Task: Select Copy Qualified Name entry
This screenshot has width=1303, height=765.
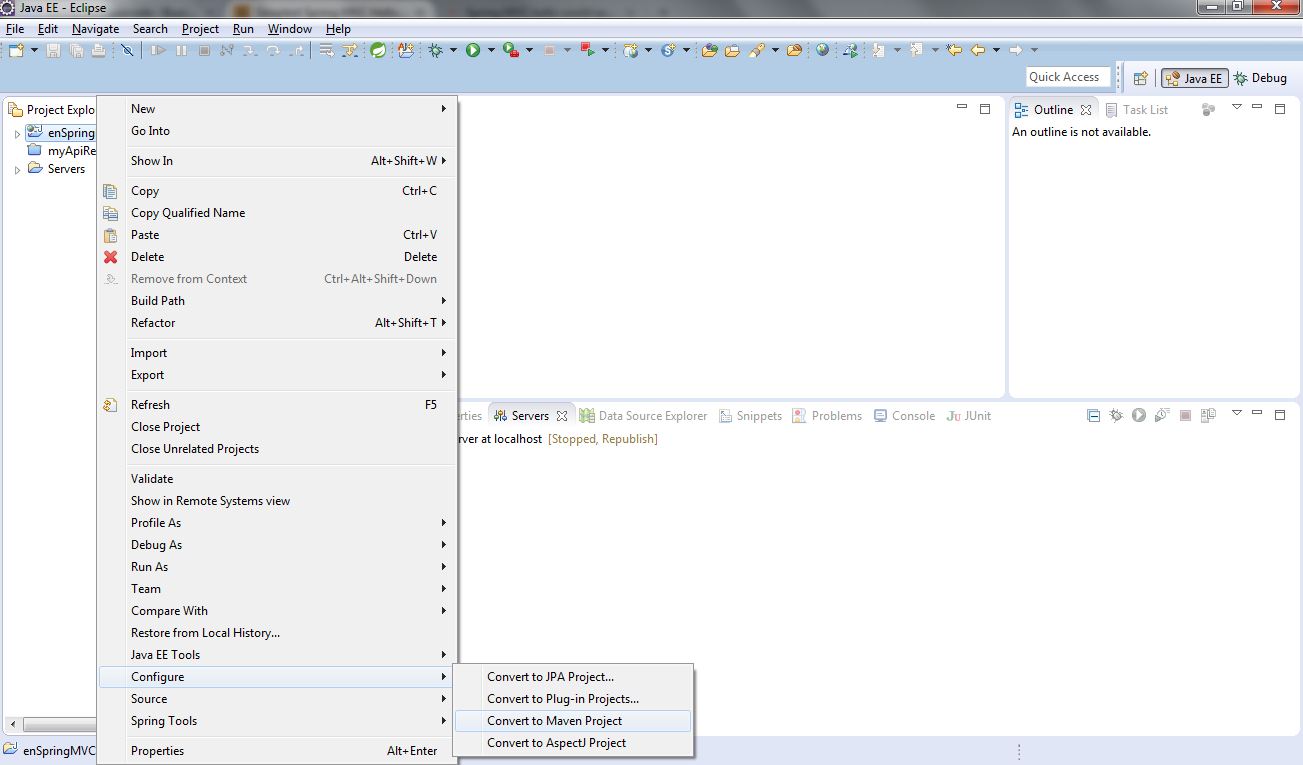Action: (x=278, y=213)
